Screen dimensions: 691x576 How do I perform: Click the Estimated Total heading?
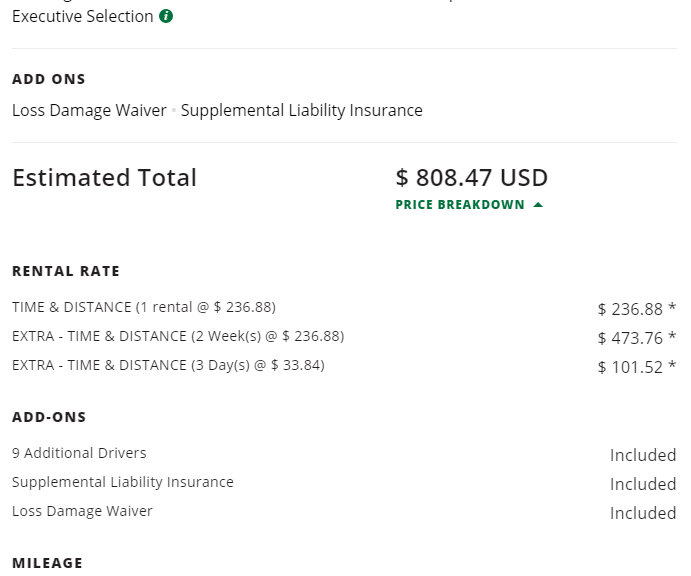104,178
